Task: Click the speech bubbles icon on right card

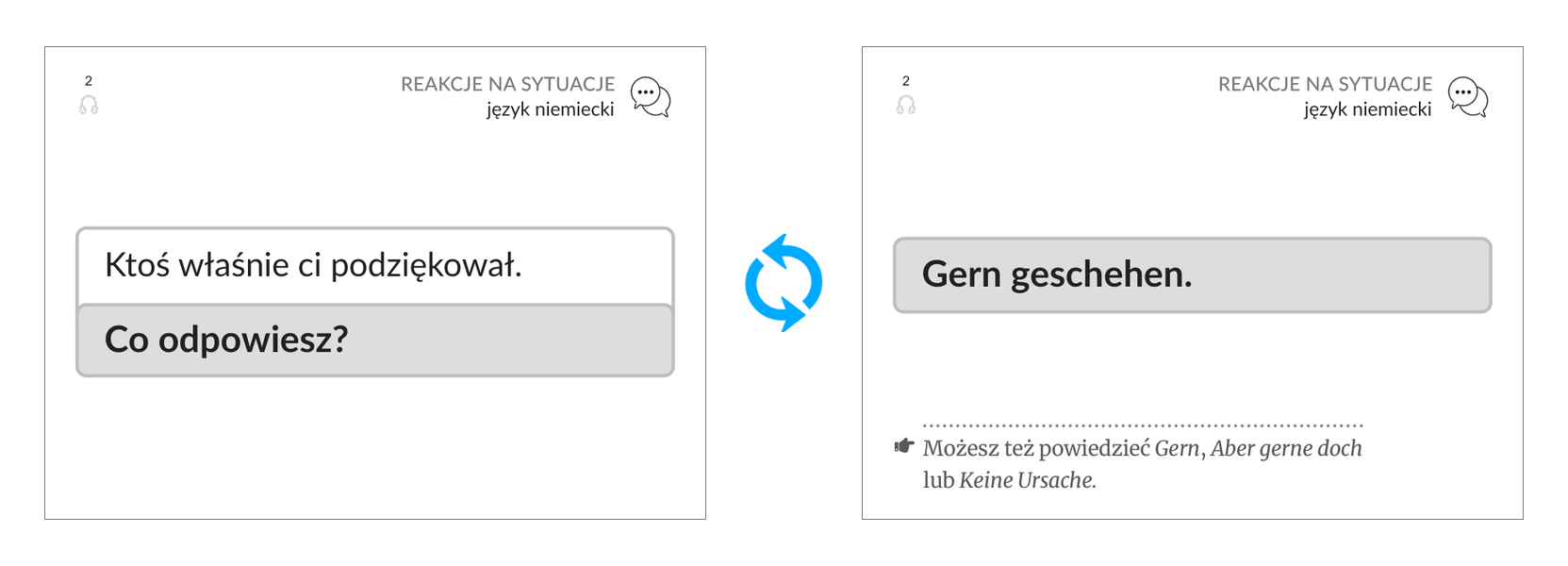Action: click(1468, 97)
